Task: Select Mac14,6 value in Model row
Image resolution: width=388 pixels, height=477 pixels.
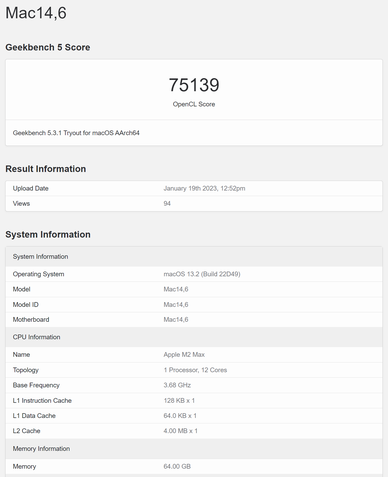Action: click(x=176, y=289)
